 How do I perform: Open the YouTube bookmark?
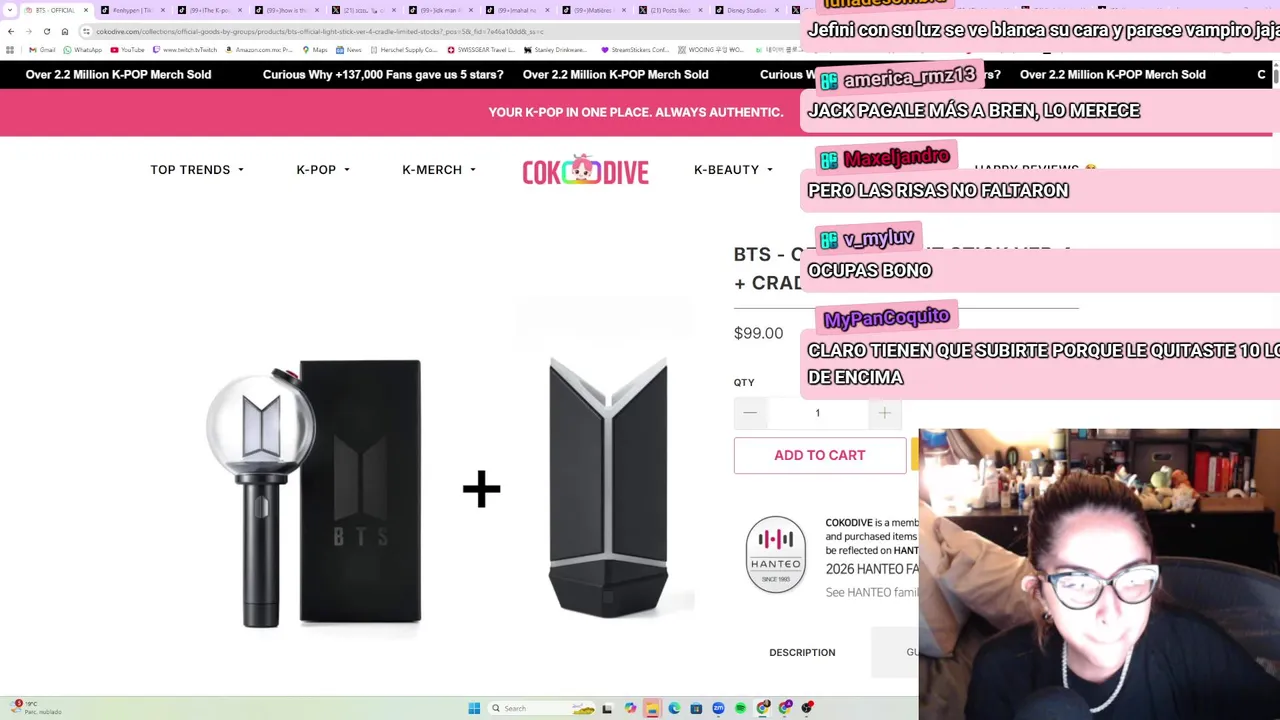pyautogui.click(x=128, y=50)
